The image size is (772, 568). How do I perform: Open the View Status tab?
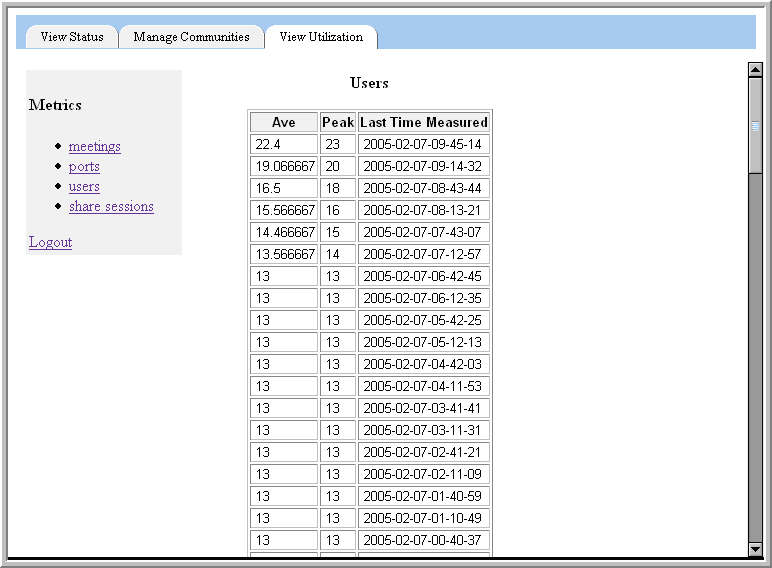coord(72,37)
